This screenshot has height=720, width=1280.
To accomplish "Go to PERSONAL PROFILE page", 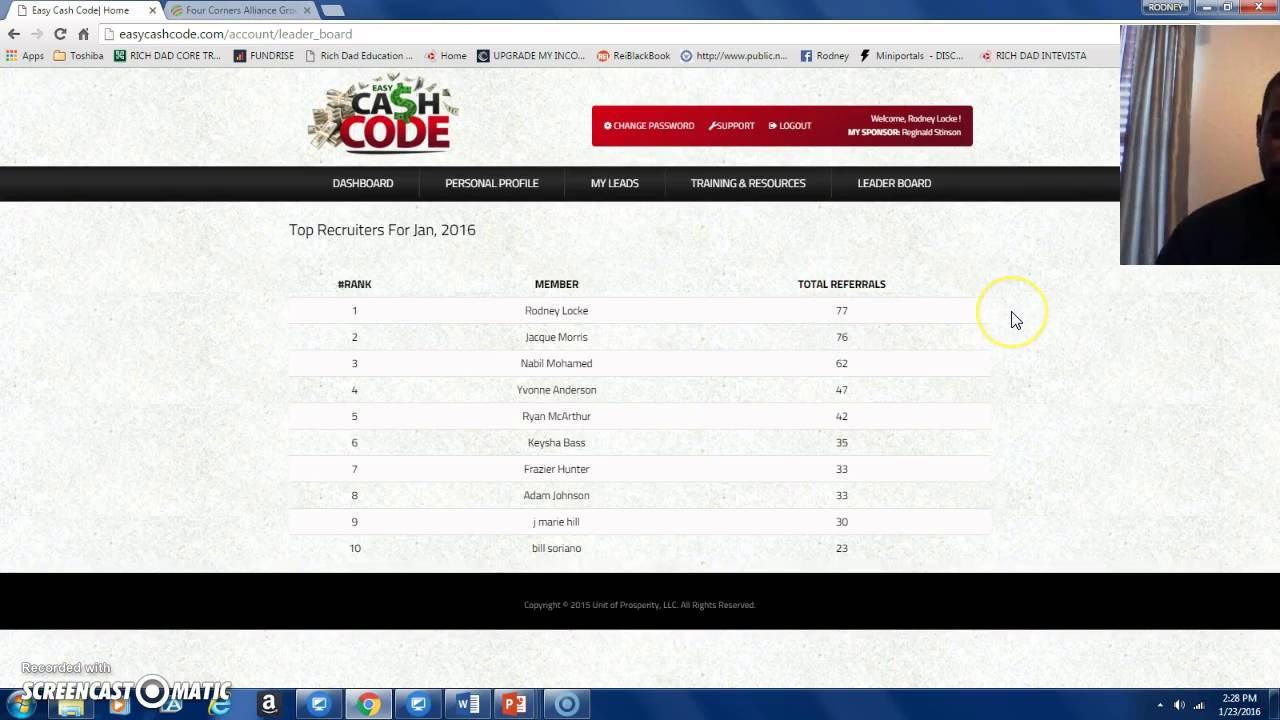I will point(492,183).
